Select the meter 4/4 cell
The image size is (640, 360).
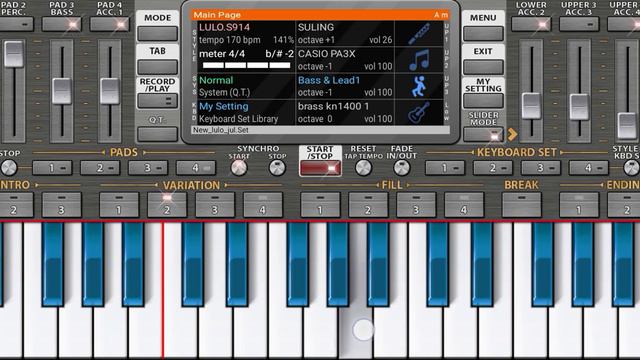point(246,60)
